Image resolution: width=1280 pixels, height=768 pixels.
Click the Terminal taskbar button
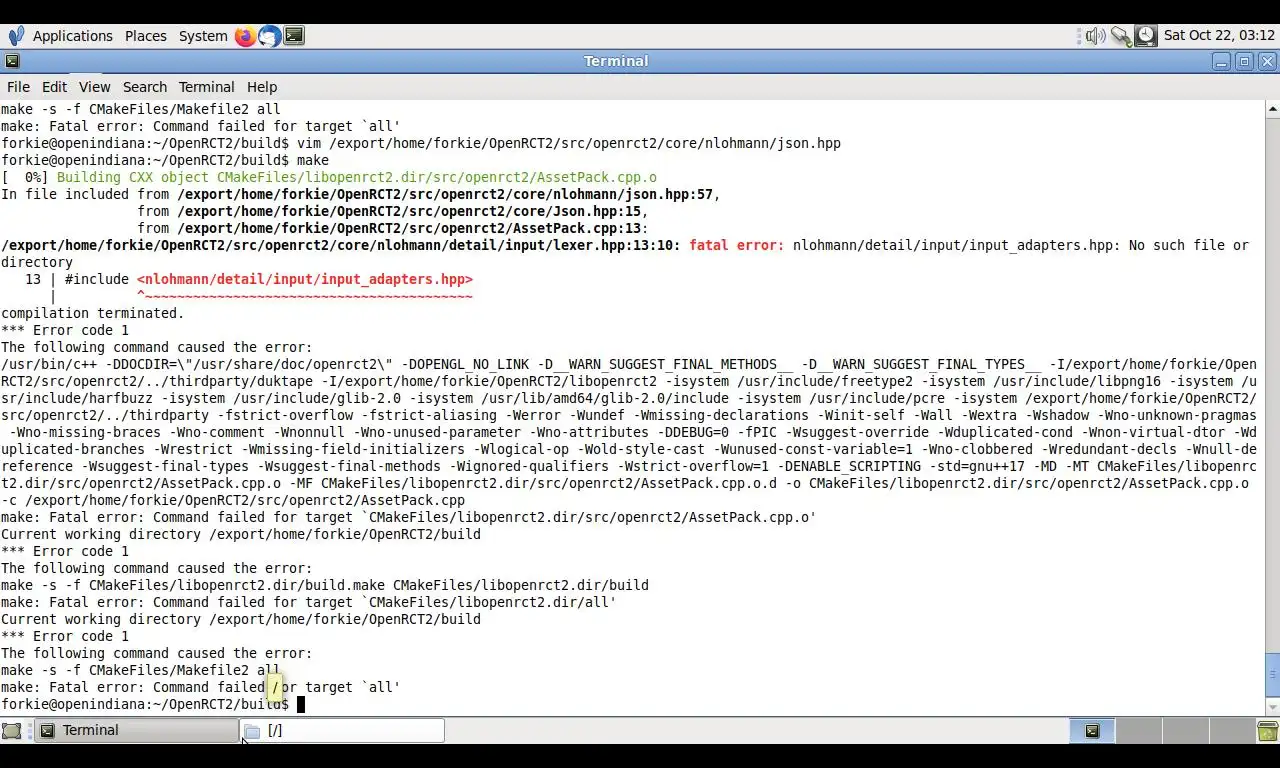[x=137, y=731]
